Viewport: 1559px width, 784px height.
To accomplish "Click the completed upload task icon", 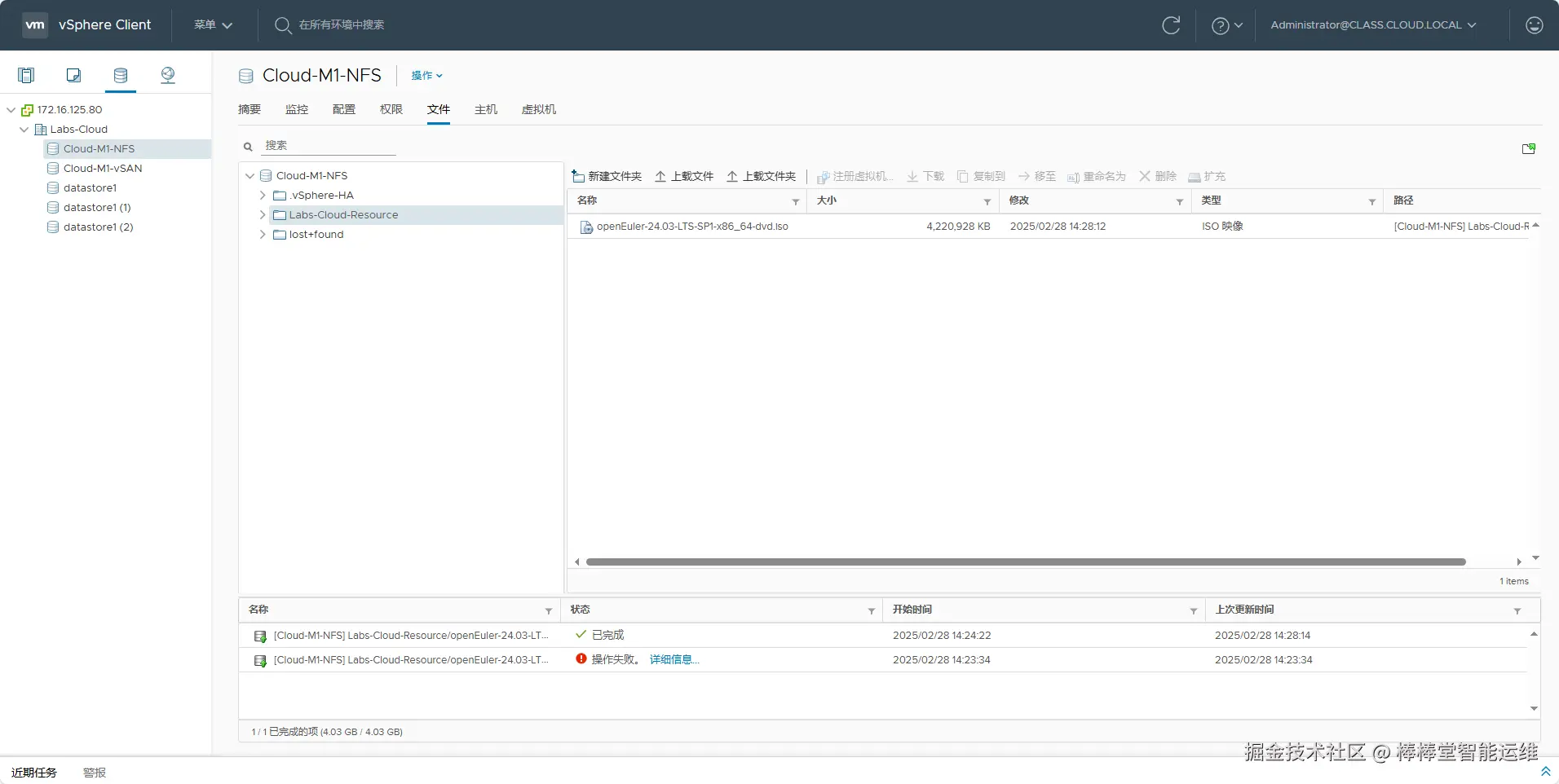I will click(x=260, y=636).
